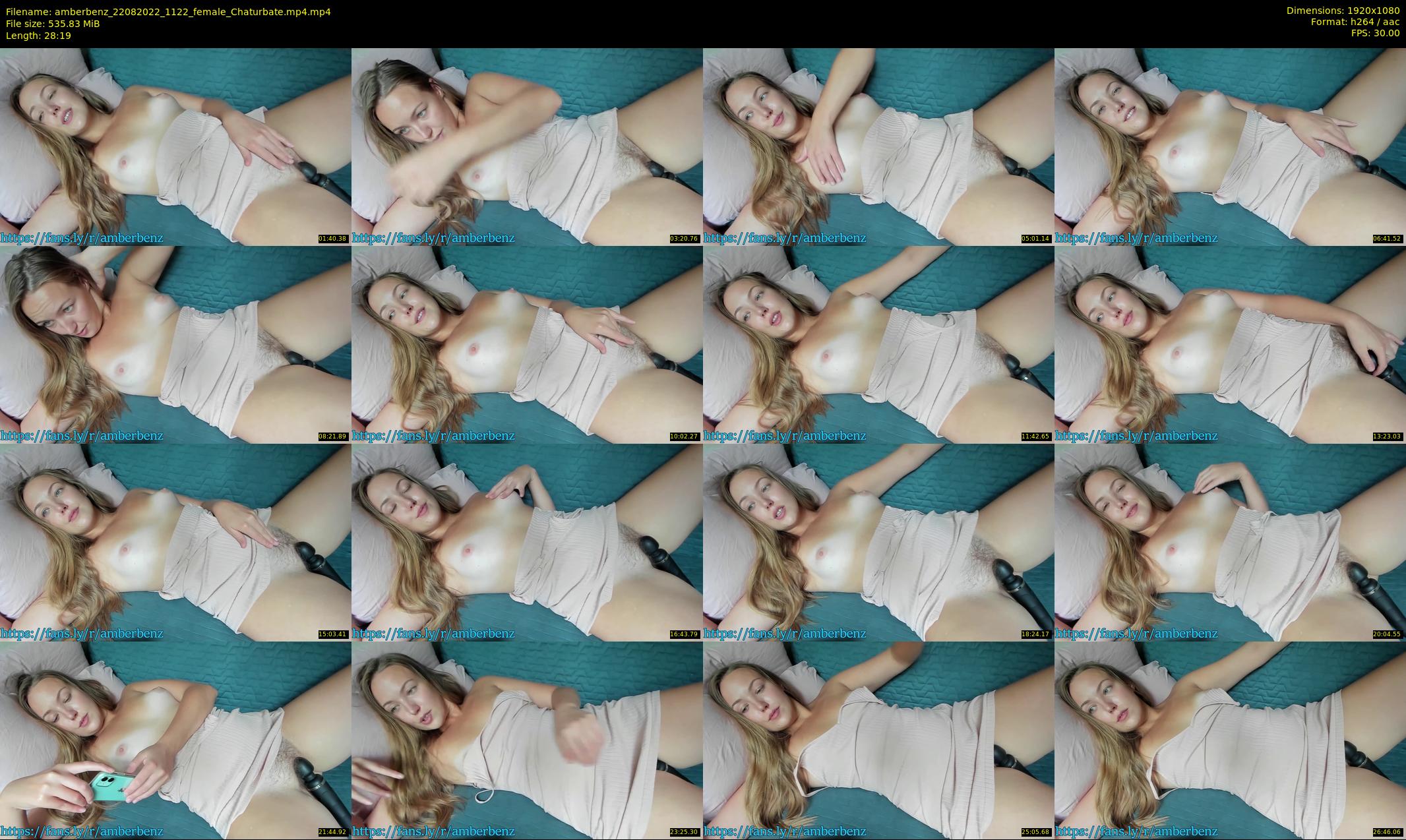The width and height of the screenshot is (1406, 840).
Task: Click the Length 28:19 header text
Action: [38, 36]
